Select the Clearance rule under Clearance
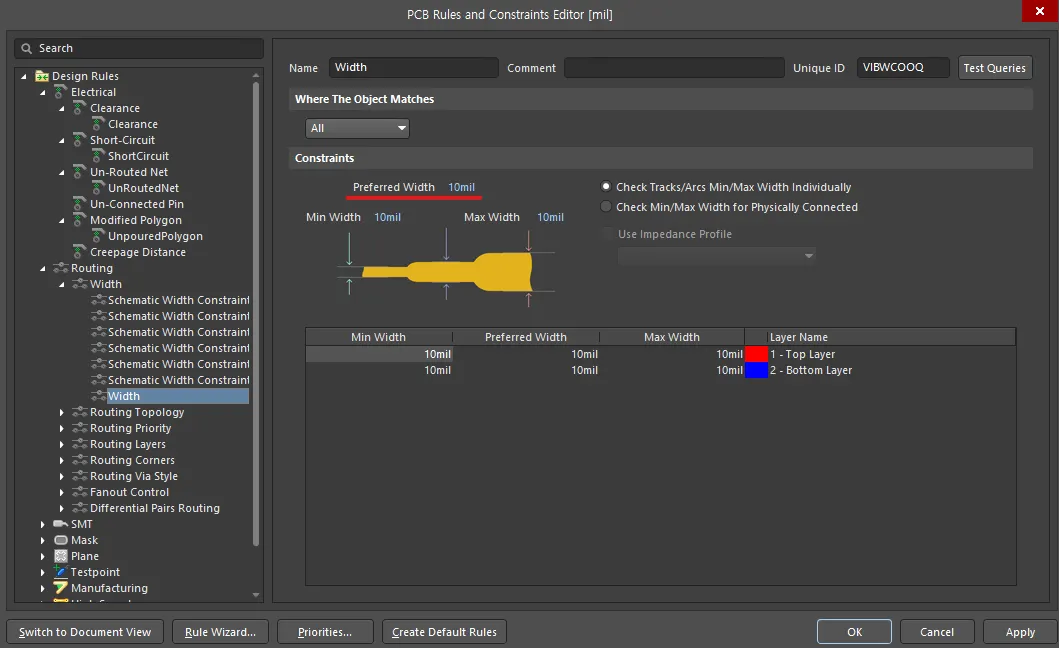Image resolution: width=1059 pixels, height=648 pixels. click(132, 124)
